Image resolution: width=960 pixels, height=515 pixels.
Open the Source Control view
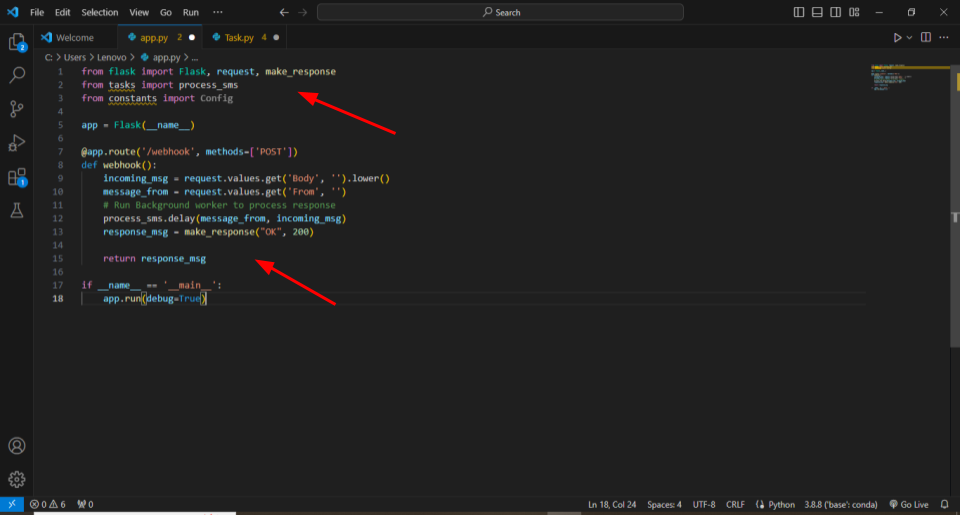point(17,109)
